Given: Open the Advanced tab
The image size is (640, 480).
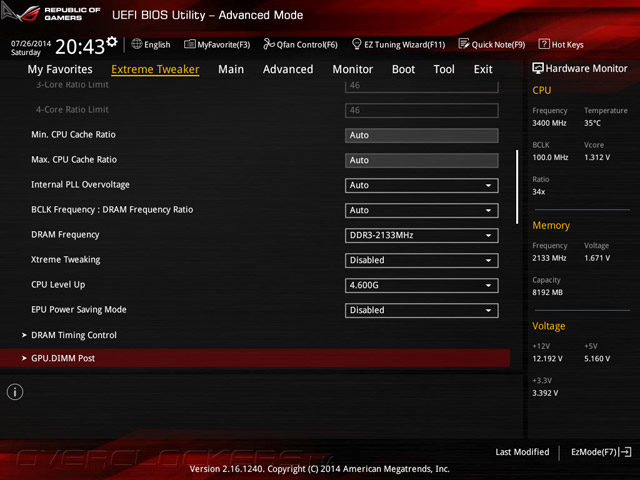Looking at the screenshot, I should tap(288, 69).
